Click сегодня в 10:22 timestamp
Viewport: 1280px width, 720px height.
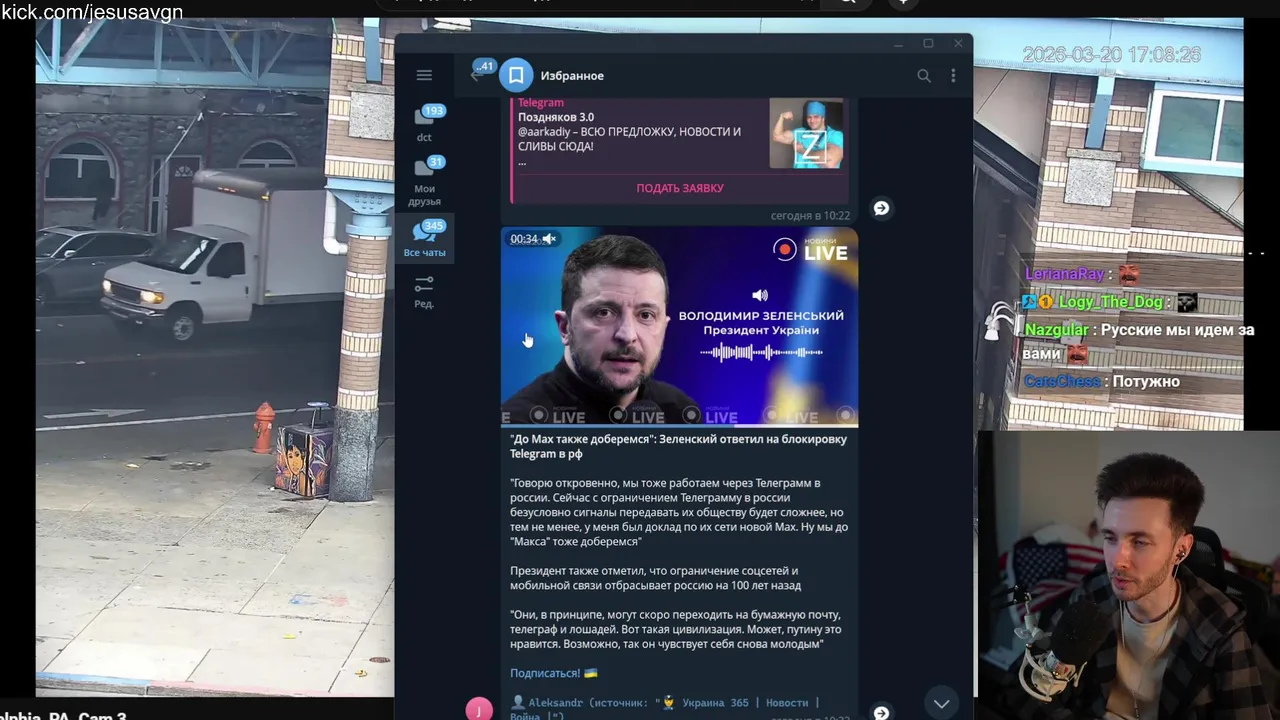pos(810,215)
